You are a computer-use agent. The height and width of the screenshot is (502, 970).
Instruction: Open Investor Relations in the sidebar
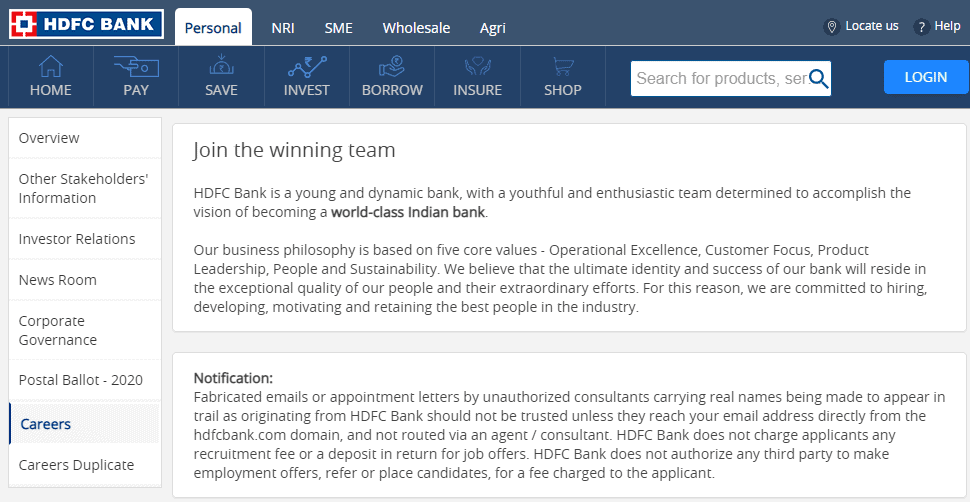(x=85, y=239)
